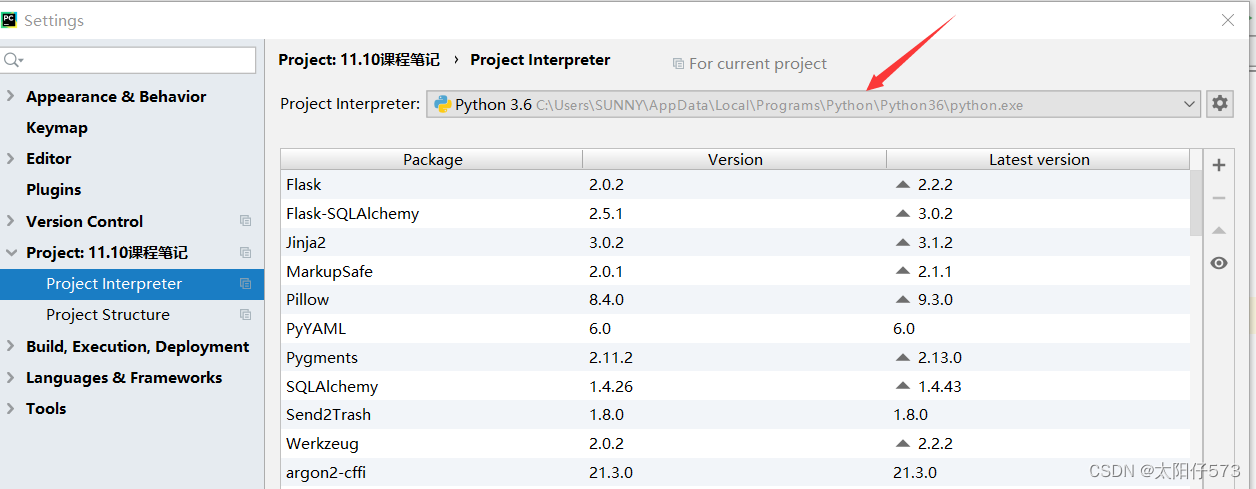Open the interpreter gear settings icon
Screen dimensions: 1256x489
(x=1219, y=104)
